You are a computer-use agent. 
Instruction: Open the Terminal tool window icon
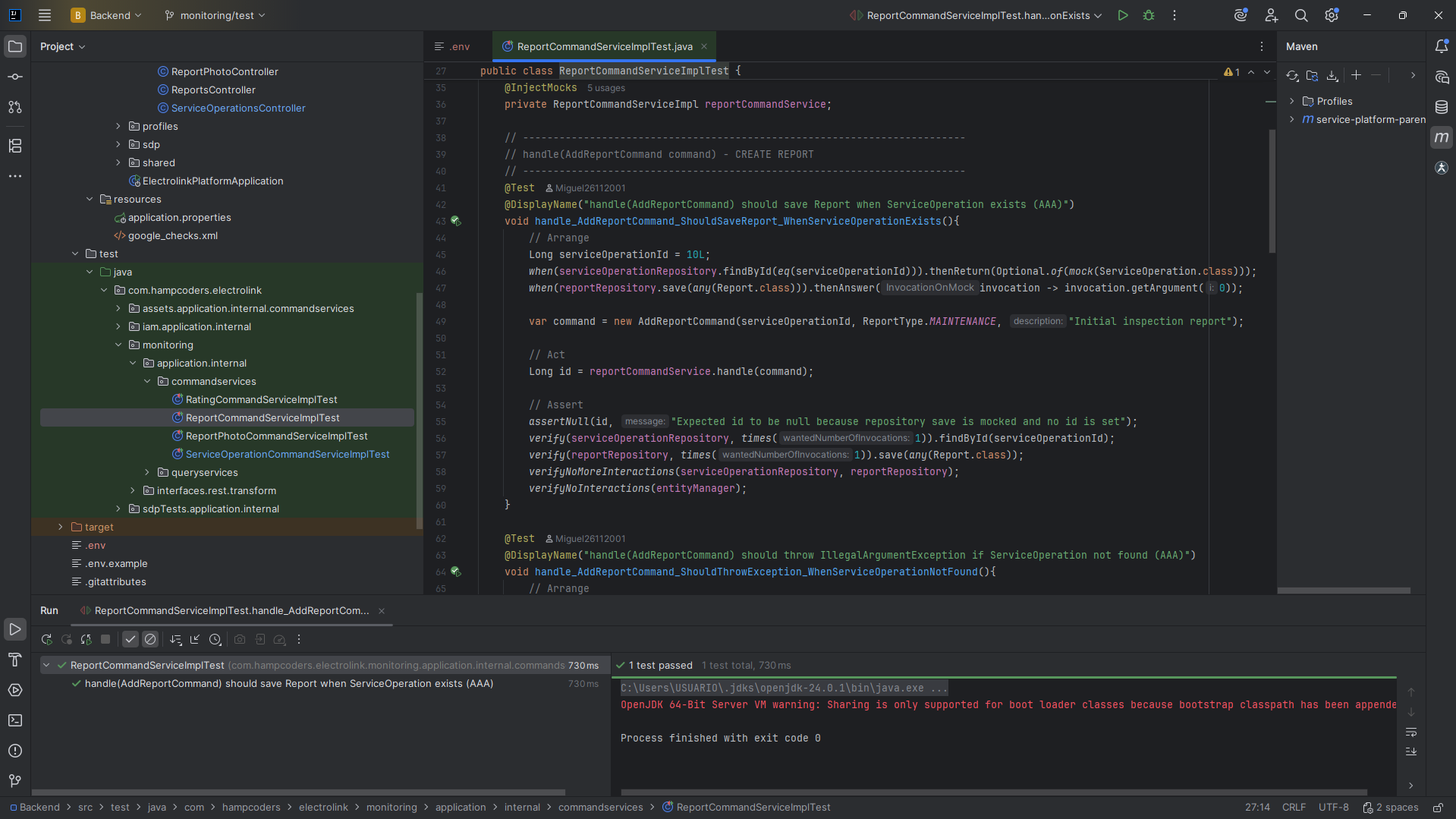pyautogui.click(x=14, y=720)
